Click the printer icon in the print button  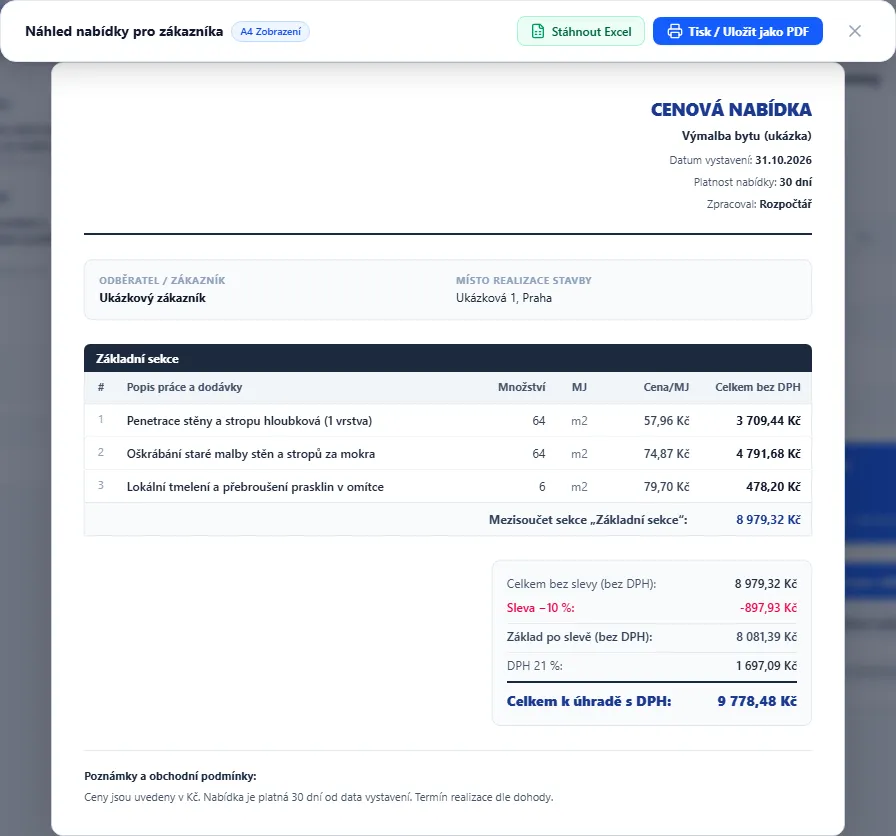pyautogui.click(x=675, y=31)
